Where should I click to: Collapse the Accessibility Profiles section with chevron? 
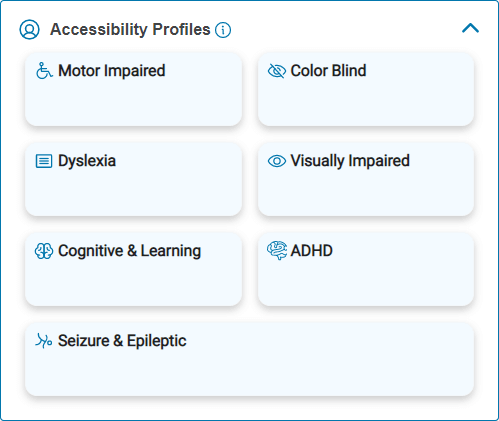pos(470,28)
